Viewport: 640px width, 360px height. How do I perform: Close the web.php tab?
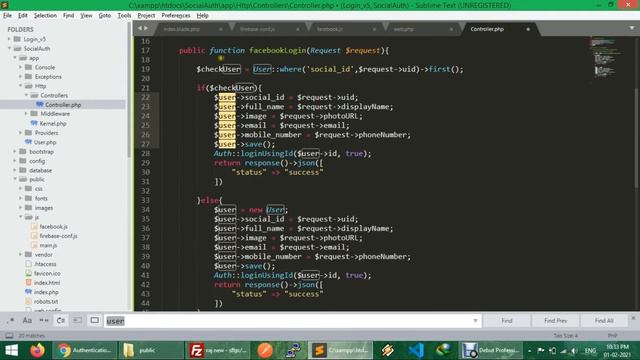(x=451, y=29)
